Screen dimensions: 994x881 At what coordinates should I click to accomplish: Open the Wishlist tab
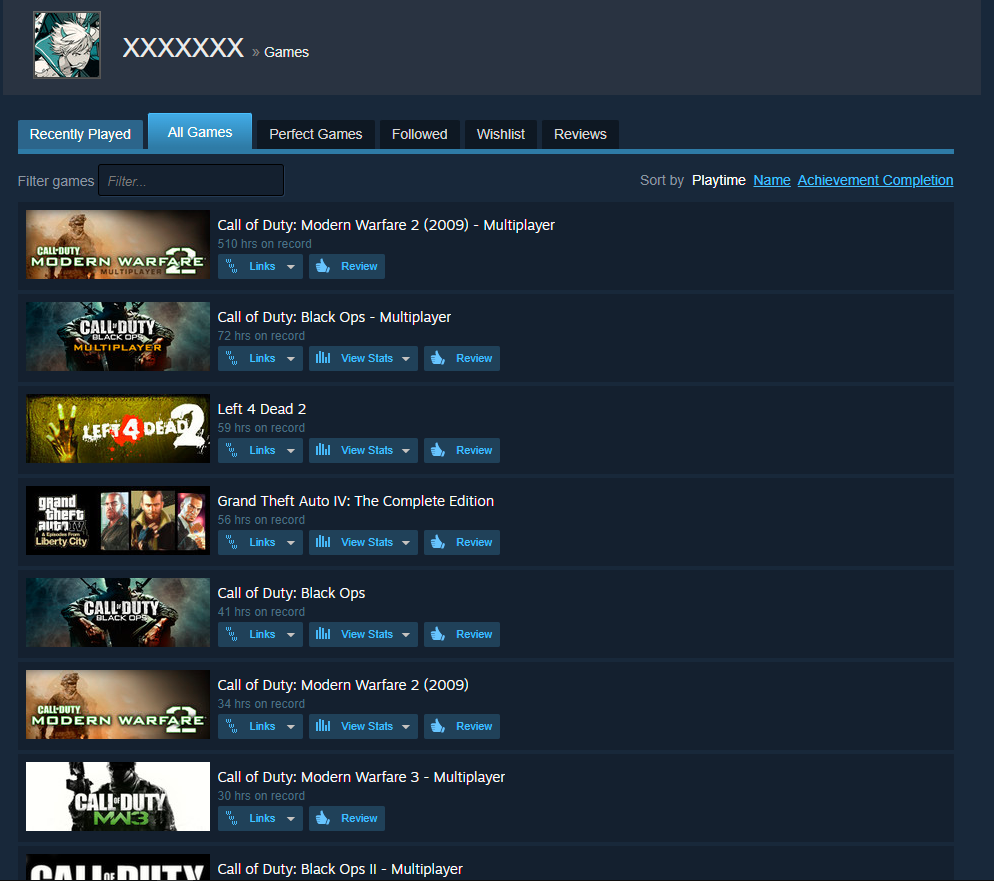coord(500,134)
